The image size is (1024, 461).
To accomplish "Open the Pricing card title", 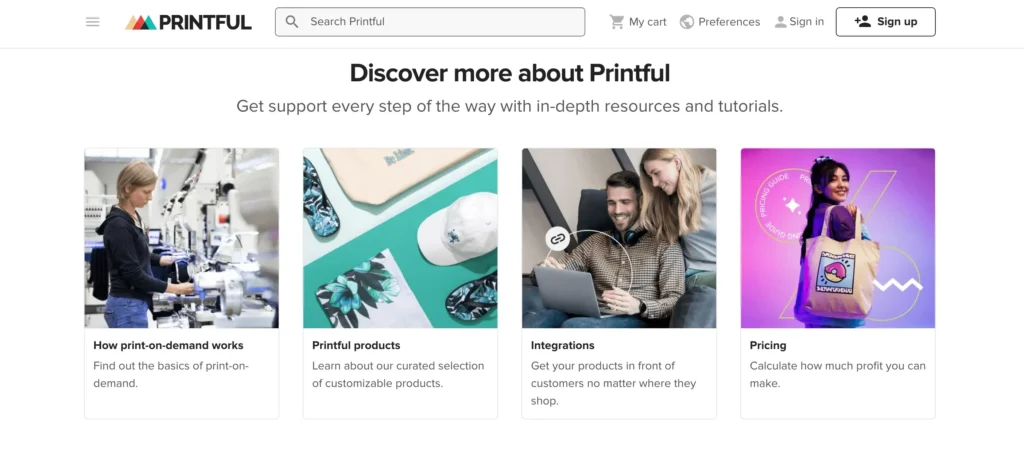I will (x=768, y=346).
